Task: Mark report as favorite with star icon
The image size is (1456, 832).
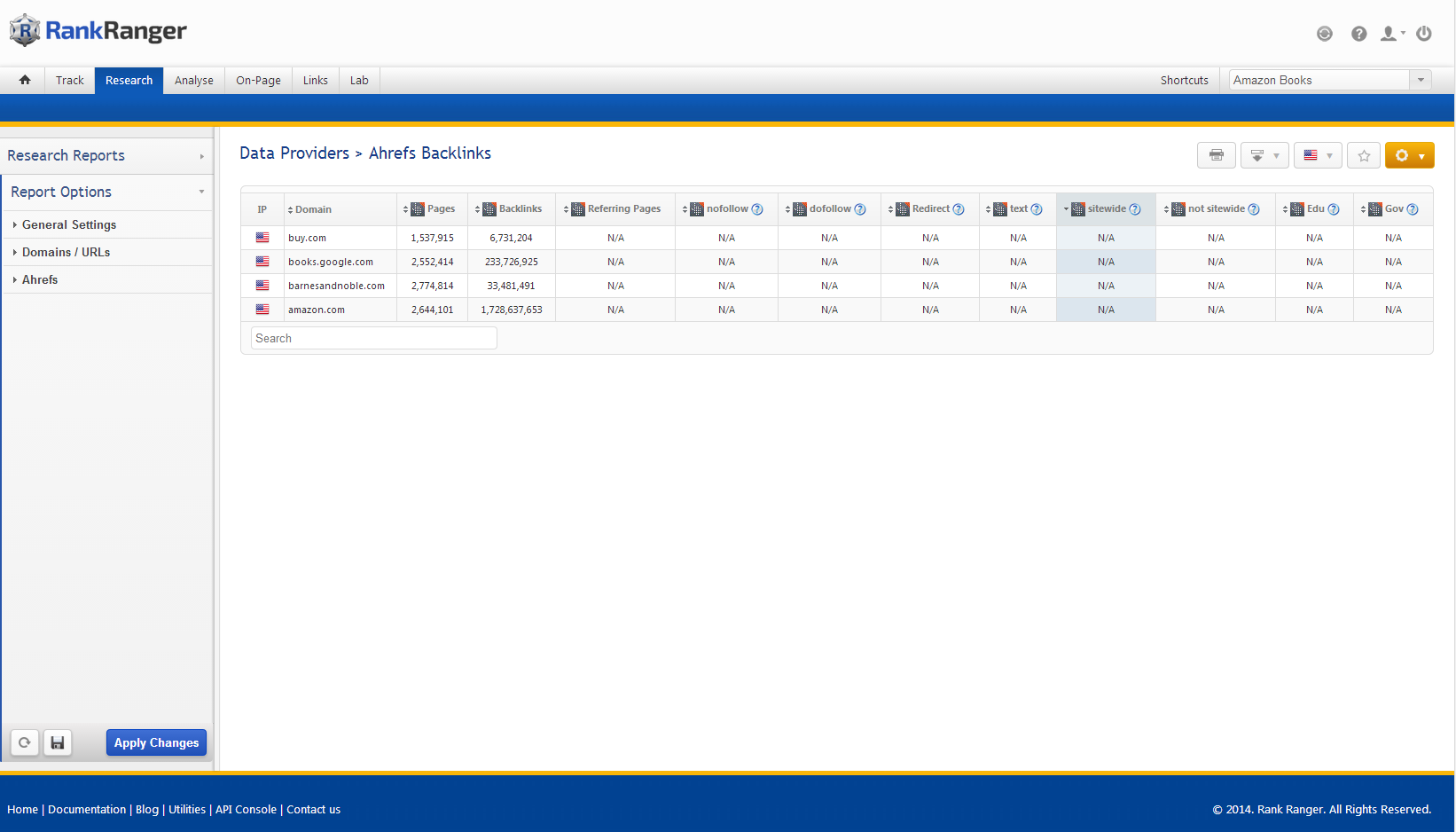Action: (1364, 155)
